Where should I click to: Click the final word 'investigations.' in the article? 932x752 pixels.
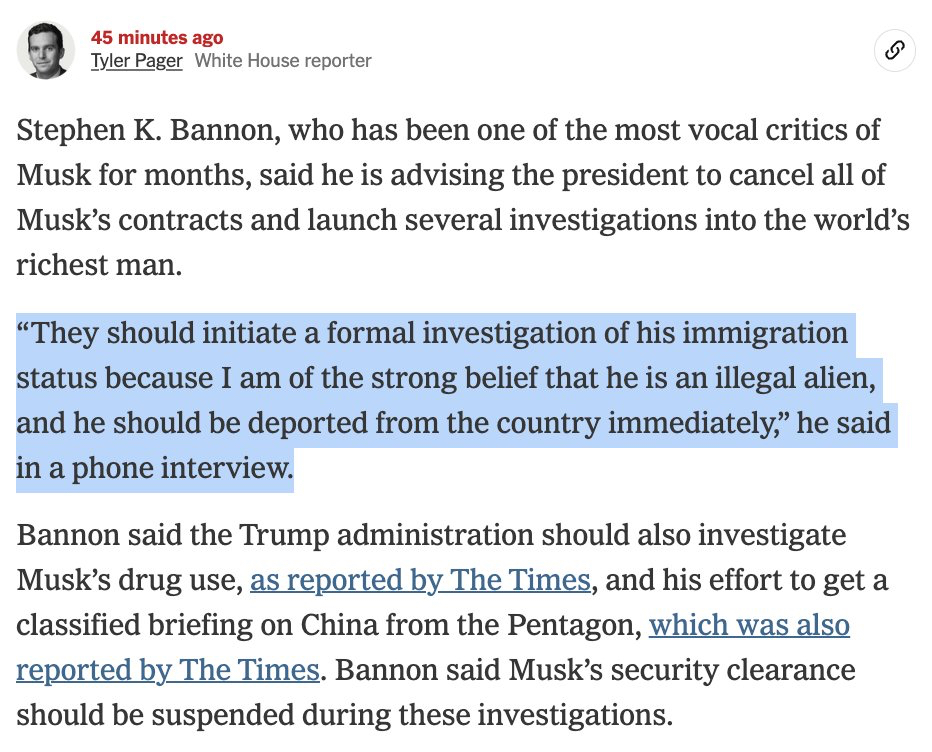tap(575, 715)
